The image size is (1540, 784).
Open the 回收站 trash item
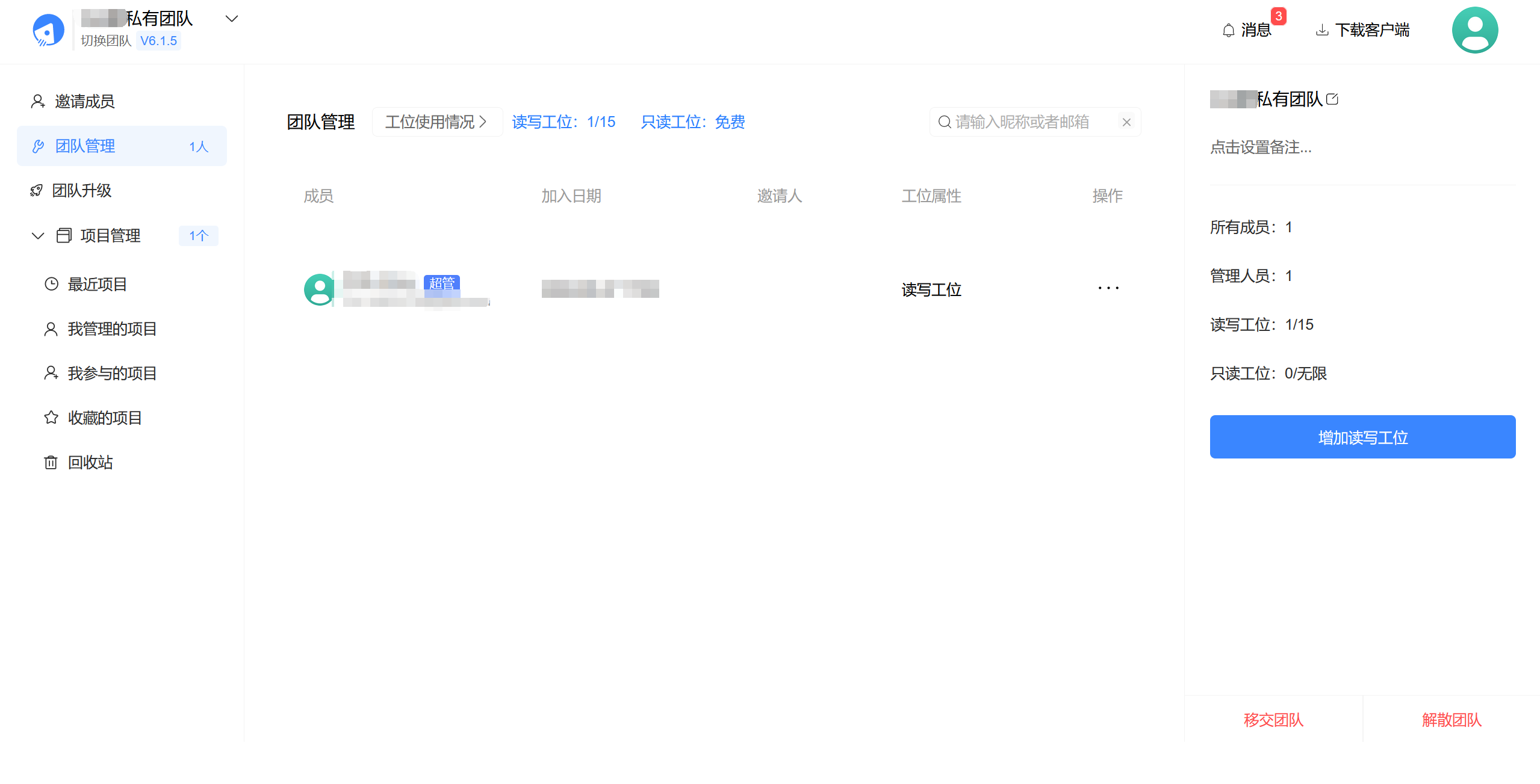pyautogui.click(x=89, y=462)
